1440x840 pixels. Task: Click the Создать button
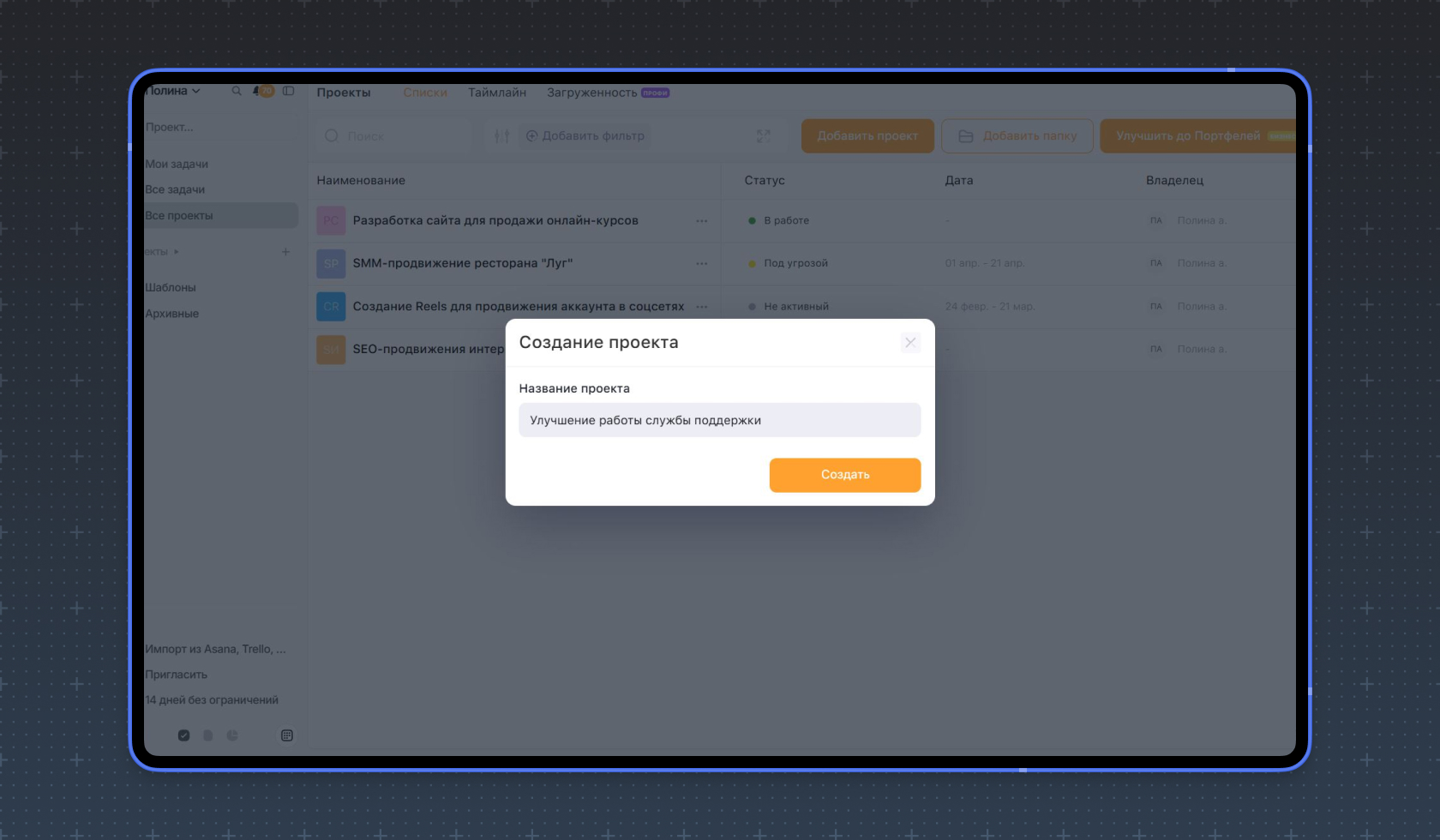coord(845,475)
